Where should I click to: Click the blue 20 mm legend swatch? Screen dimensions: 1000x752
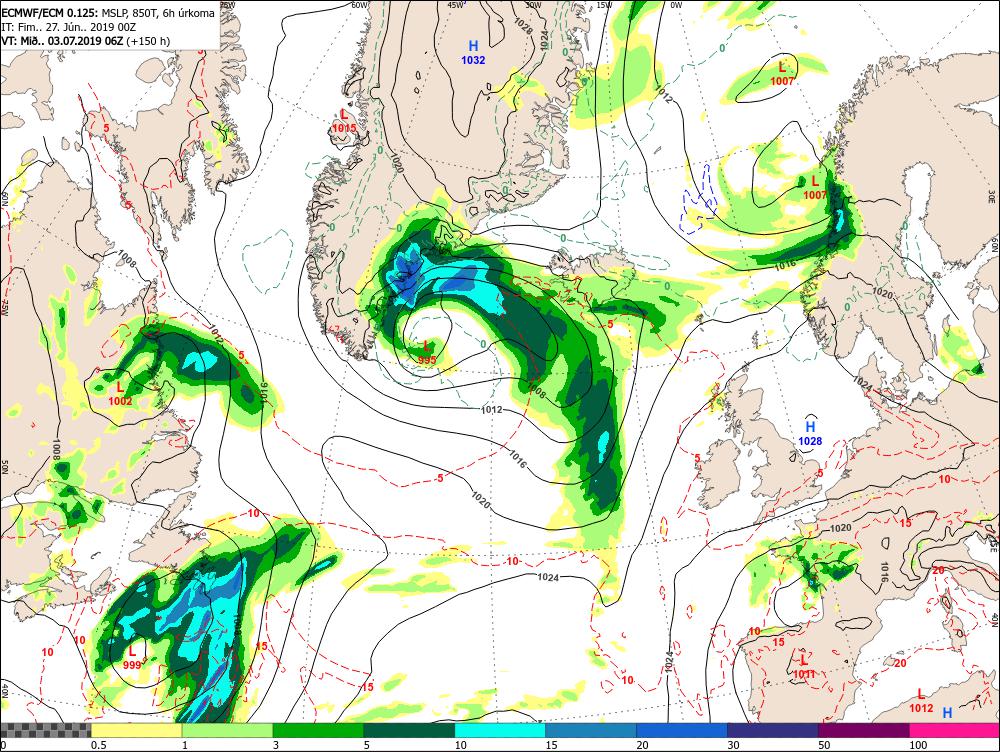click(x=682, y=730)
